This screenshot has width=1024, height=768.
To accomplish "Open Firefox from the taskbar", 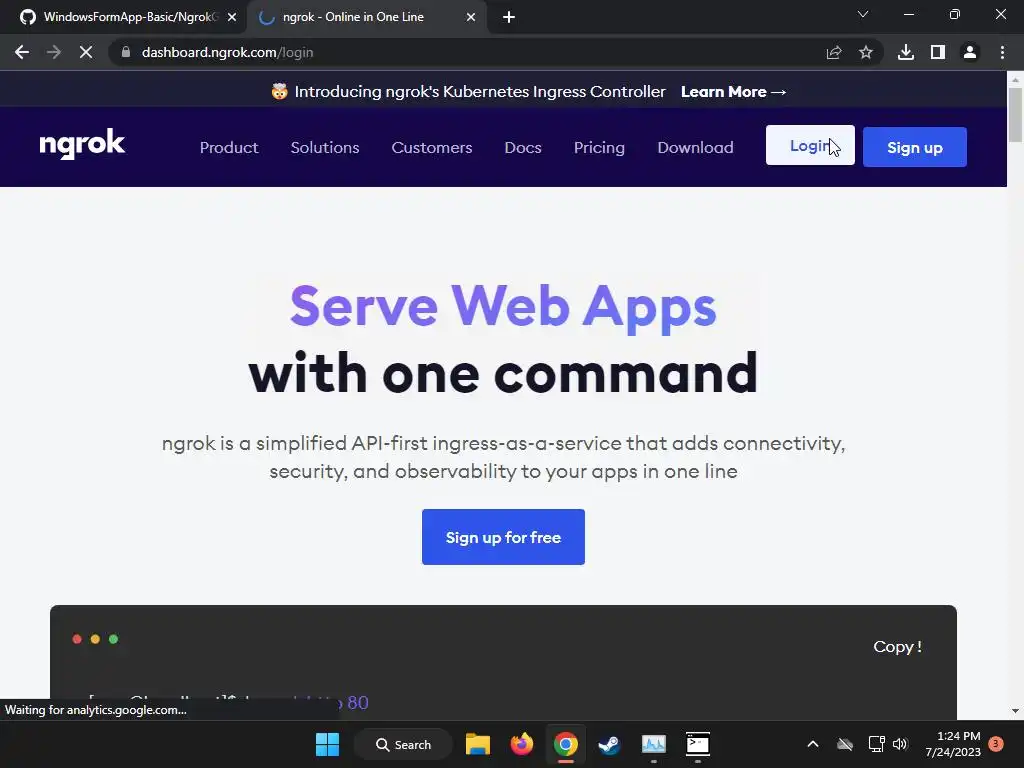I will pos(521,744).
